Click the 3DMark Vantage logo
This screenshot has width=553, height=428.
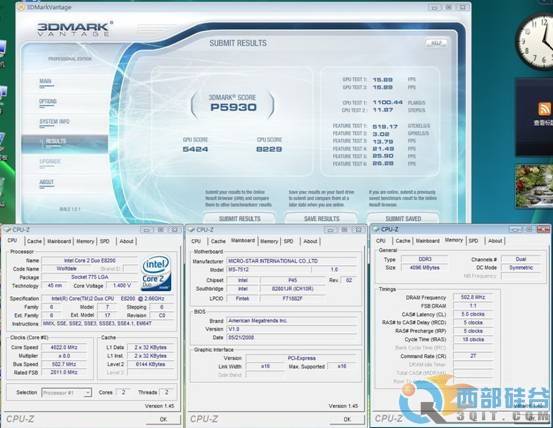click(75, 29)
